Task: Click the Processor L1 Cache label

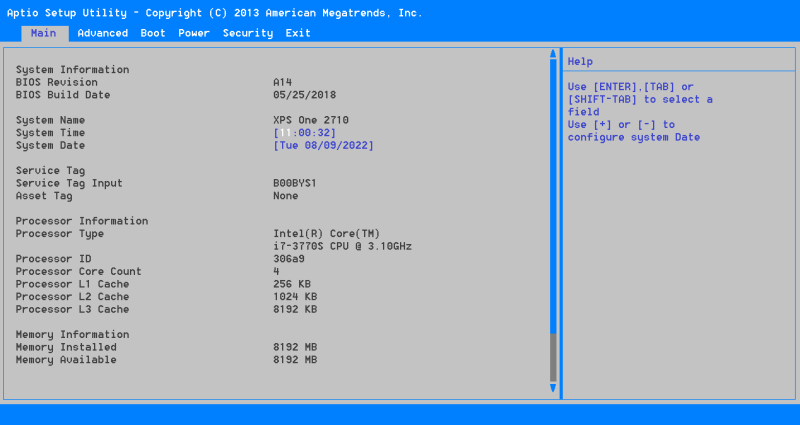Action: pyautogui.click(x=72, y=284)
